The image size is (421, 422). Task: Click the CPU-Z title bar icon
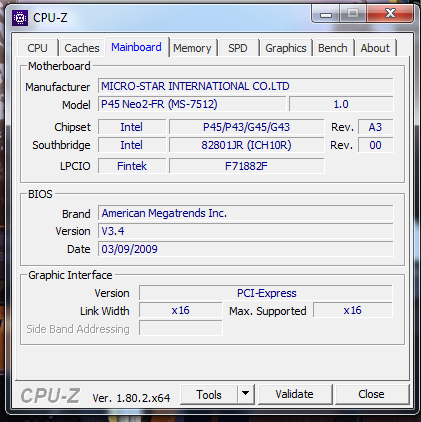tap(20, 18)
